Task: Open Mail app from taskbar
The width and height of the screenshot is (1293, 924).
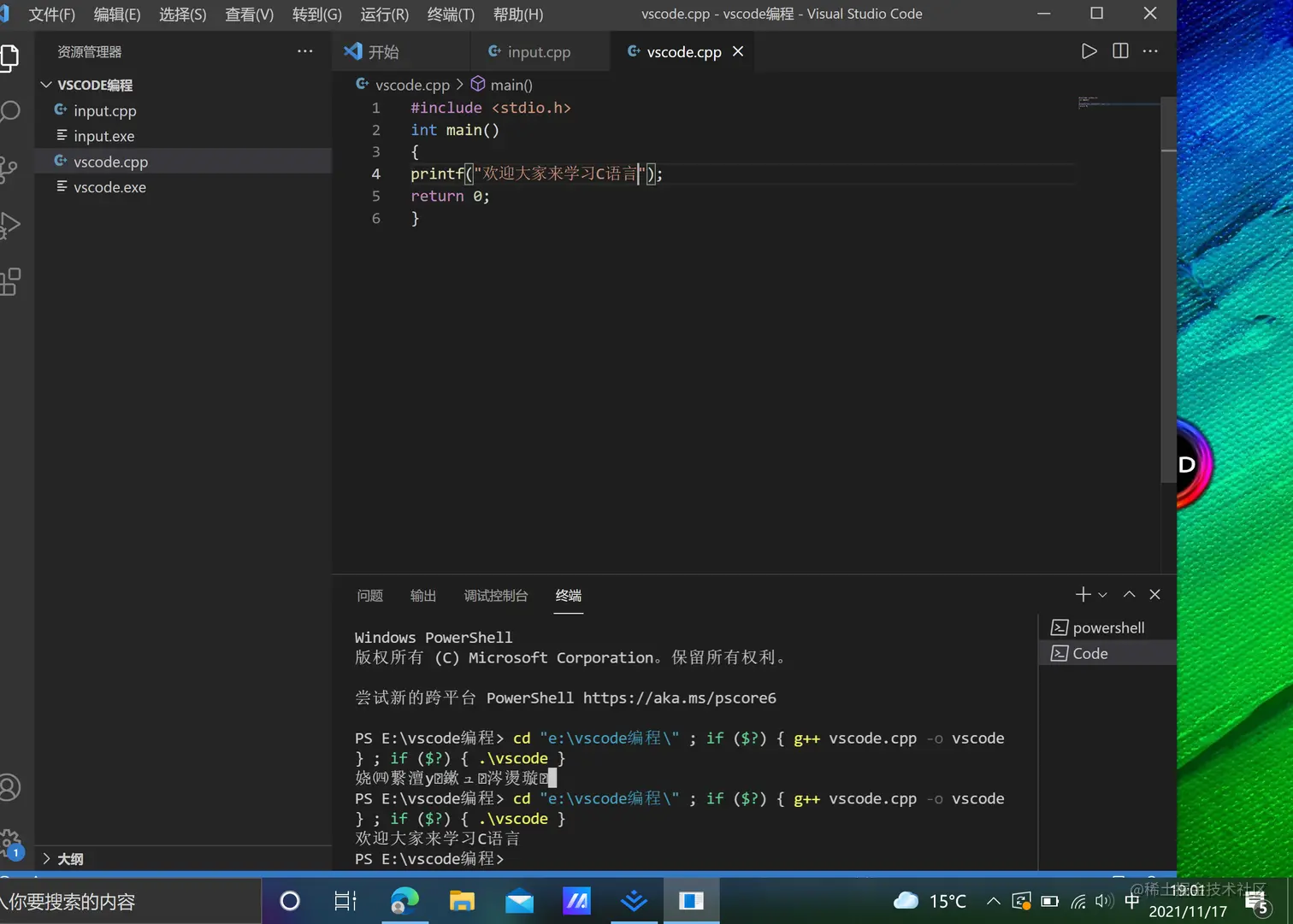Action: 519,901
